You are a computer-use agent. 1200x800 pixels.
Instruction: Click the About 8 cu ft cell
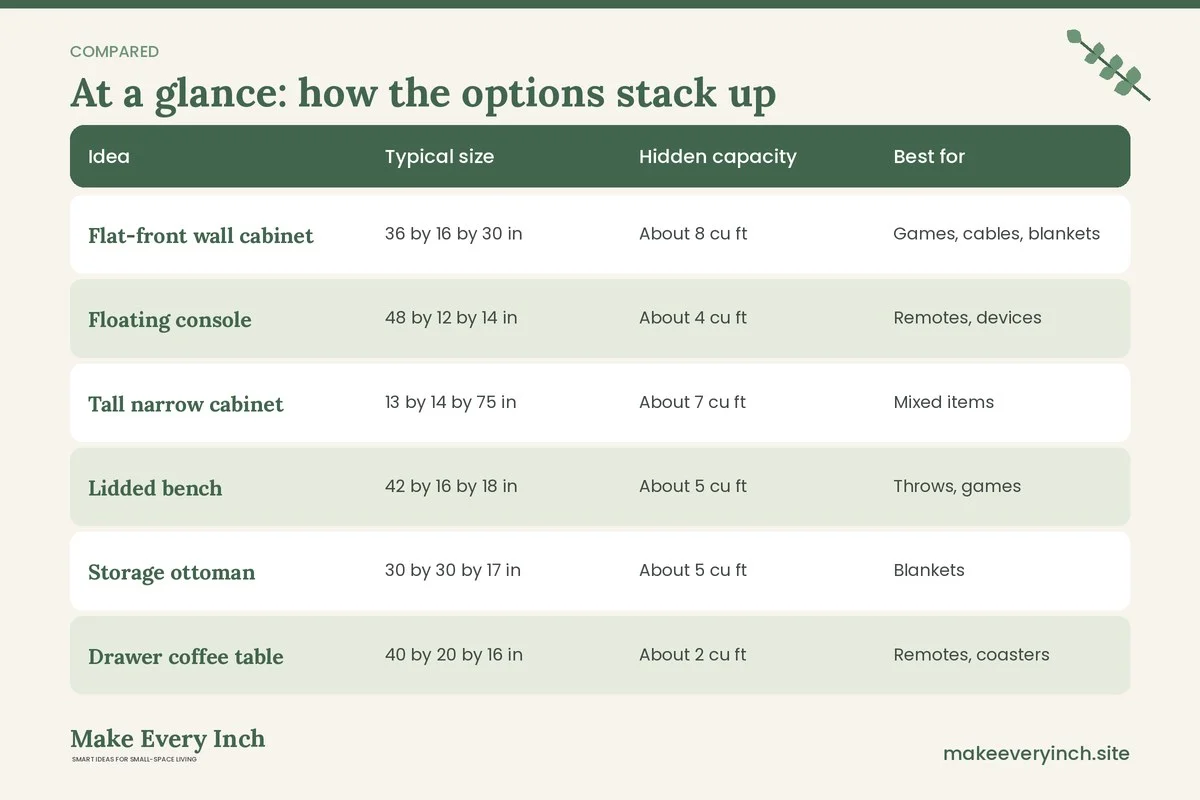693,234
